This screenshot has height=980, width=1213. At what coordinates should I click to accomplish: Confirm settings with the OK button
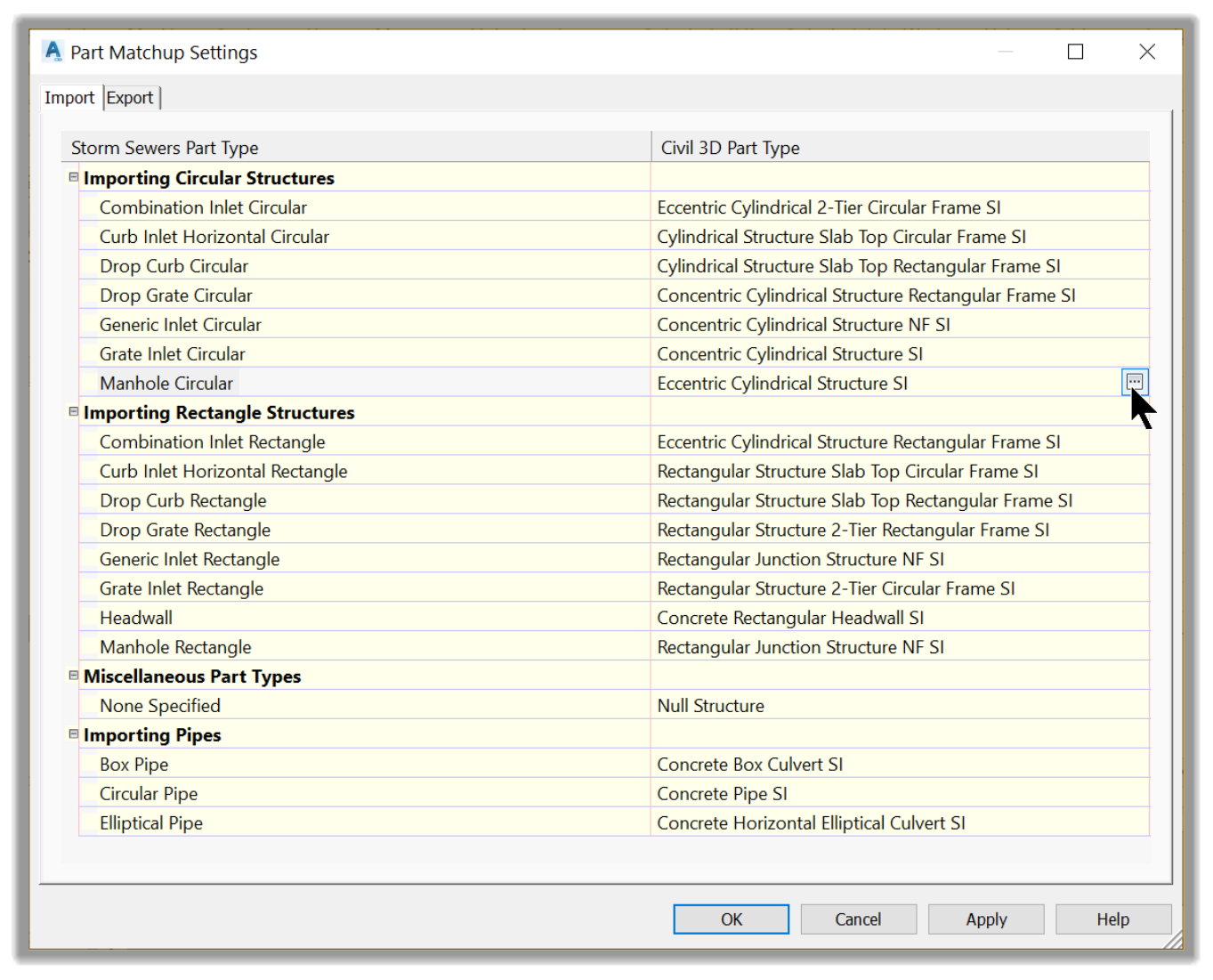point(731,919)
